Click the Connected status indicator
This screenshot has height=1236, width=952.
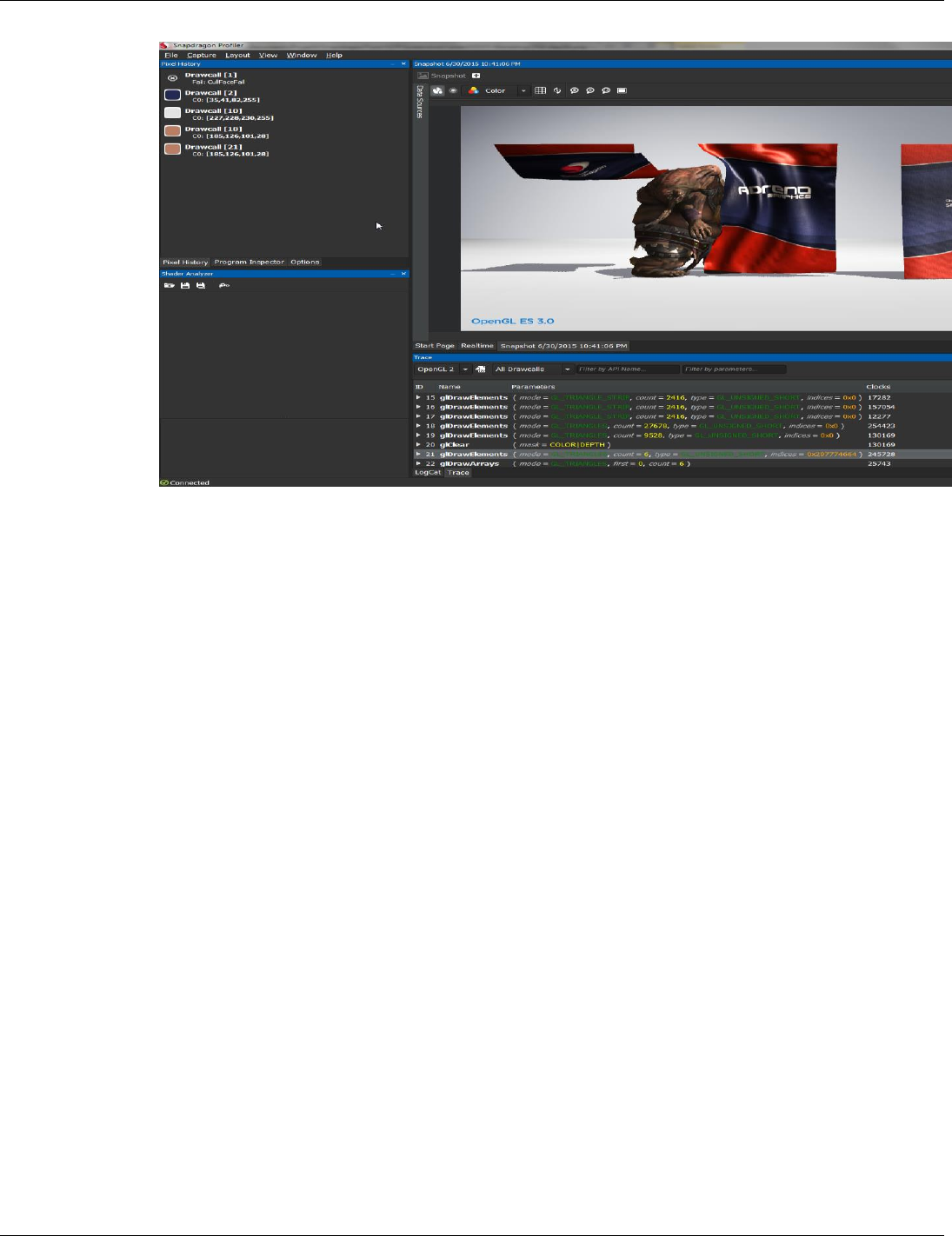pos(185,482)
